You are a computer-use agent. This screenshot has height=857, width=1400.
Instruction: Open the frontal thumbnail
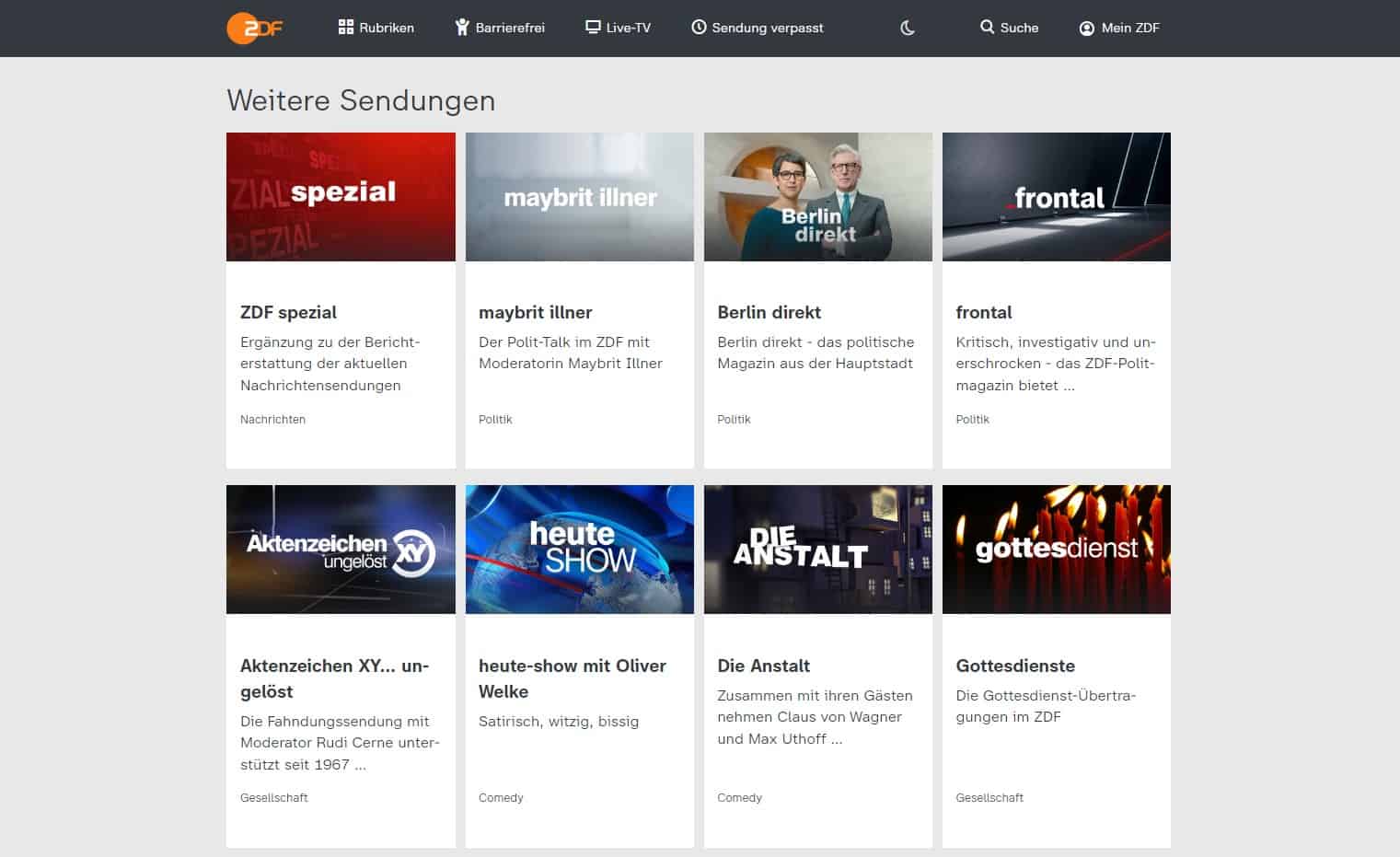click(1057, 197)
